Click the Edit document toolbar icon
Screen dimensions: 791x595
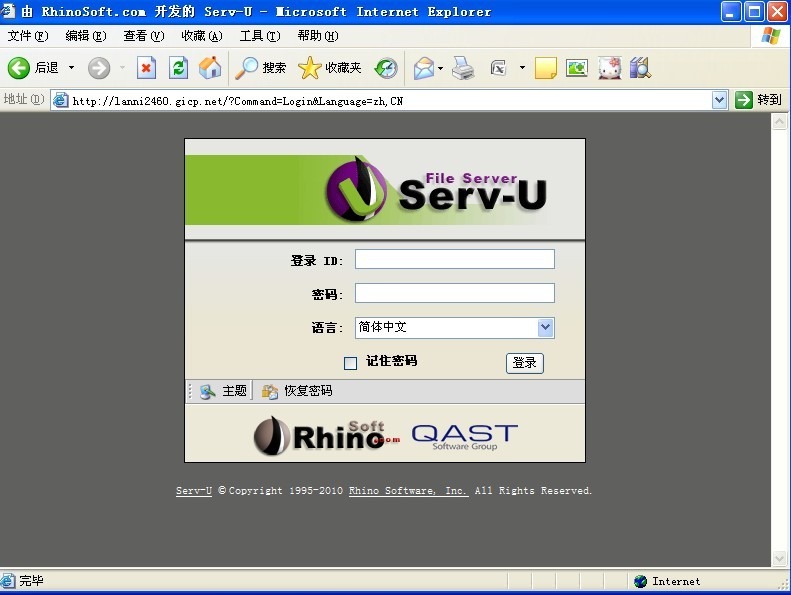(x=498, y=68)
